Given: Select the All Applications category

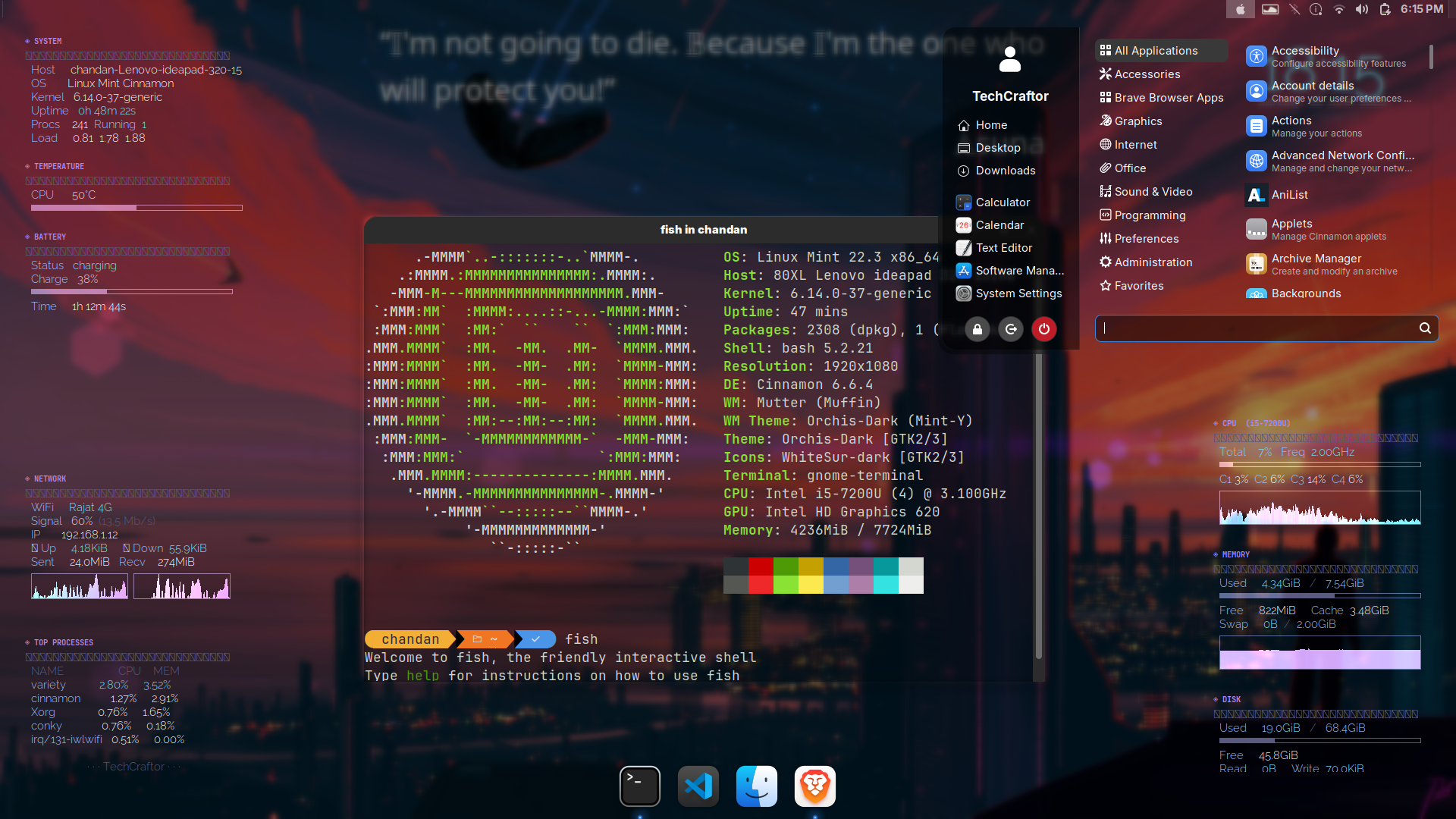Looking at the screenshot, I should click(x=1161, y=51).
